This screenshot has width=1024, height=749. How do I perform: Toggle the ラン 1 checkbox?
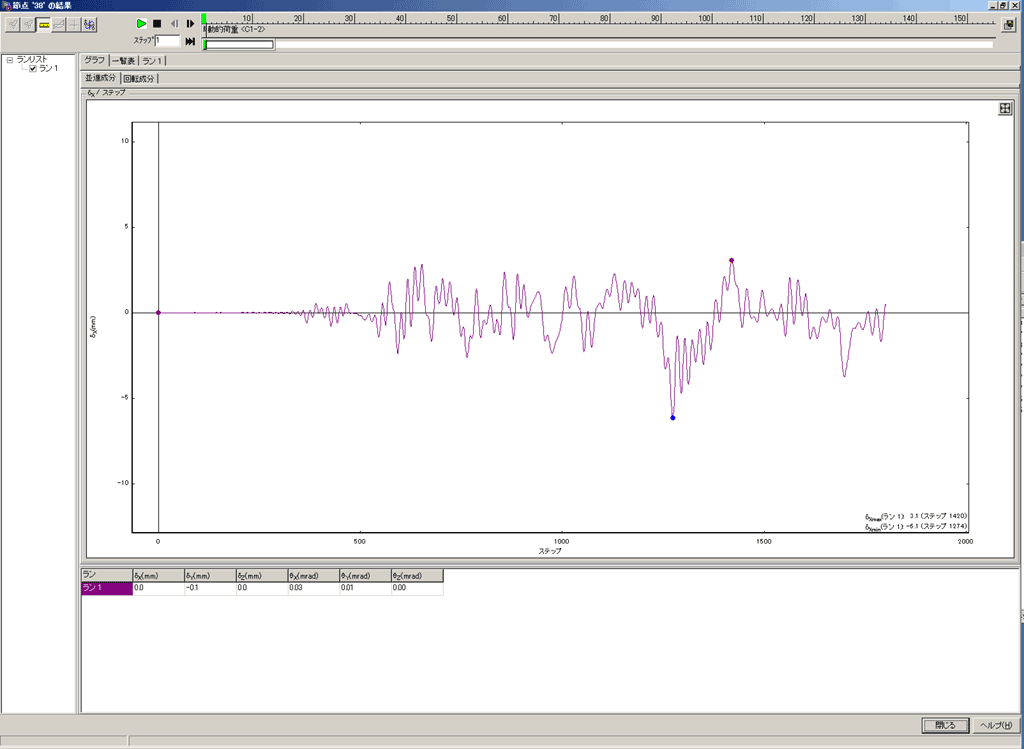33,69
